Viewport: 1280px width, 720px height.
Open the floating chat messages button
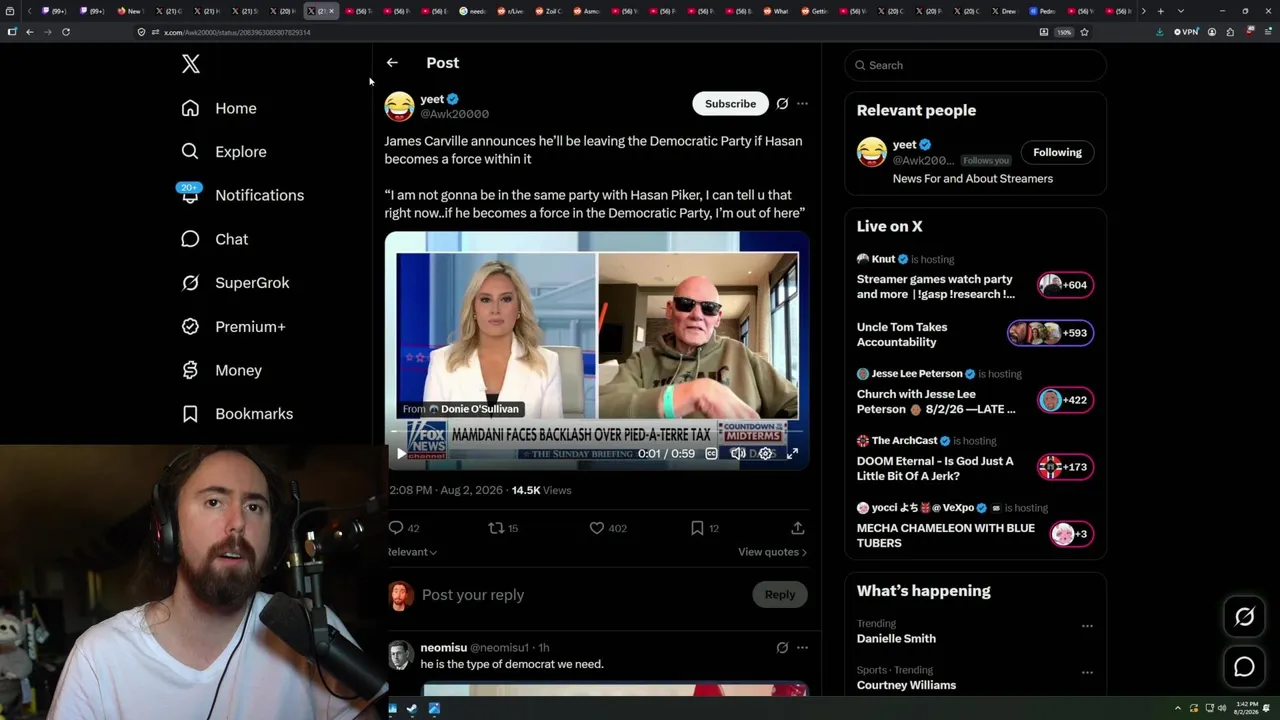click(1244, 667)
